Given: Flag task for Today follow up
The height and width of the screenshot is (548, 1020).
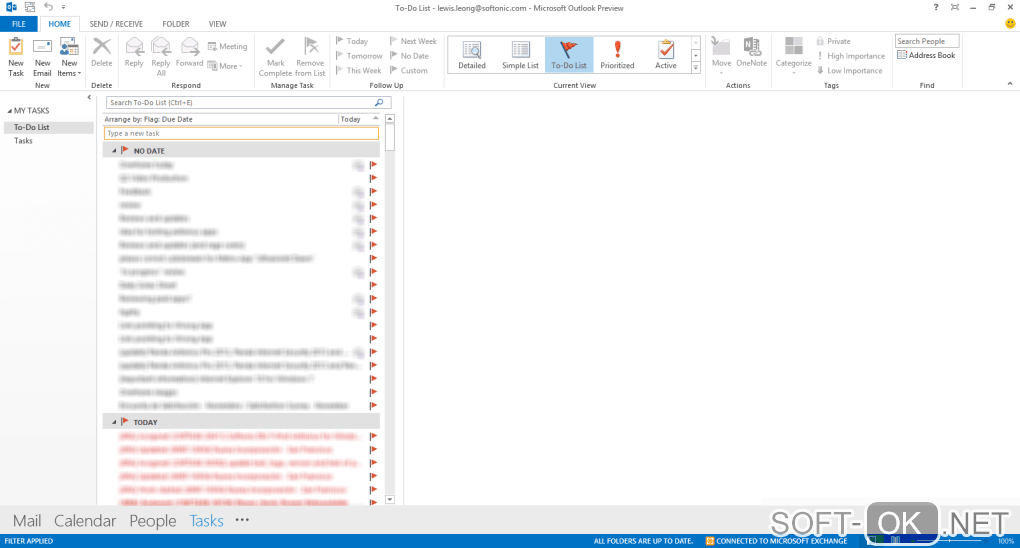Looking at the screenshot, I should [352, 41].
